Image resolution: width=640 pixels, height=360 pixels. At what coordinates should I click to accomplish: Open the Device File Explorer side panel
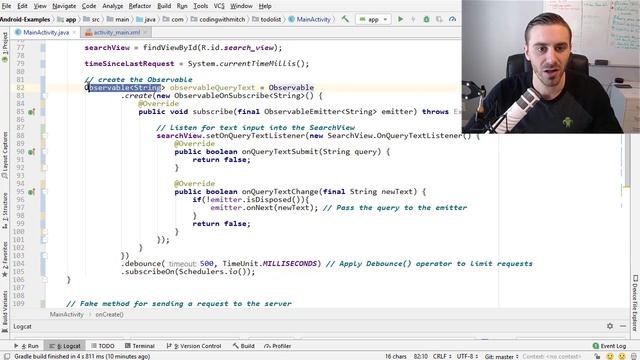635,303
